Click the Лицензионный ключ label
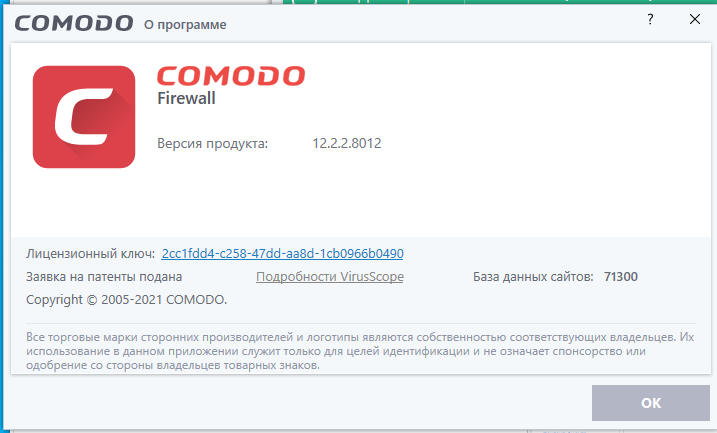The image size is (717, 433). pyautogui.click(x=91, y=253)
